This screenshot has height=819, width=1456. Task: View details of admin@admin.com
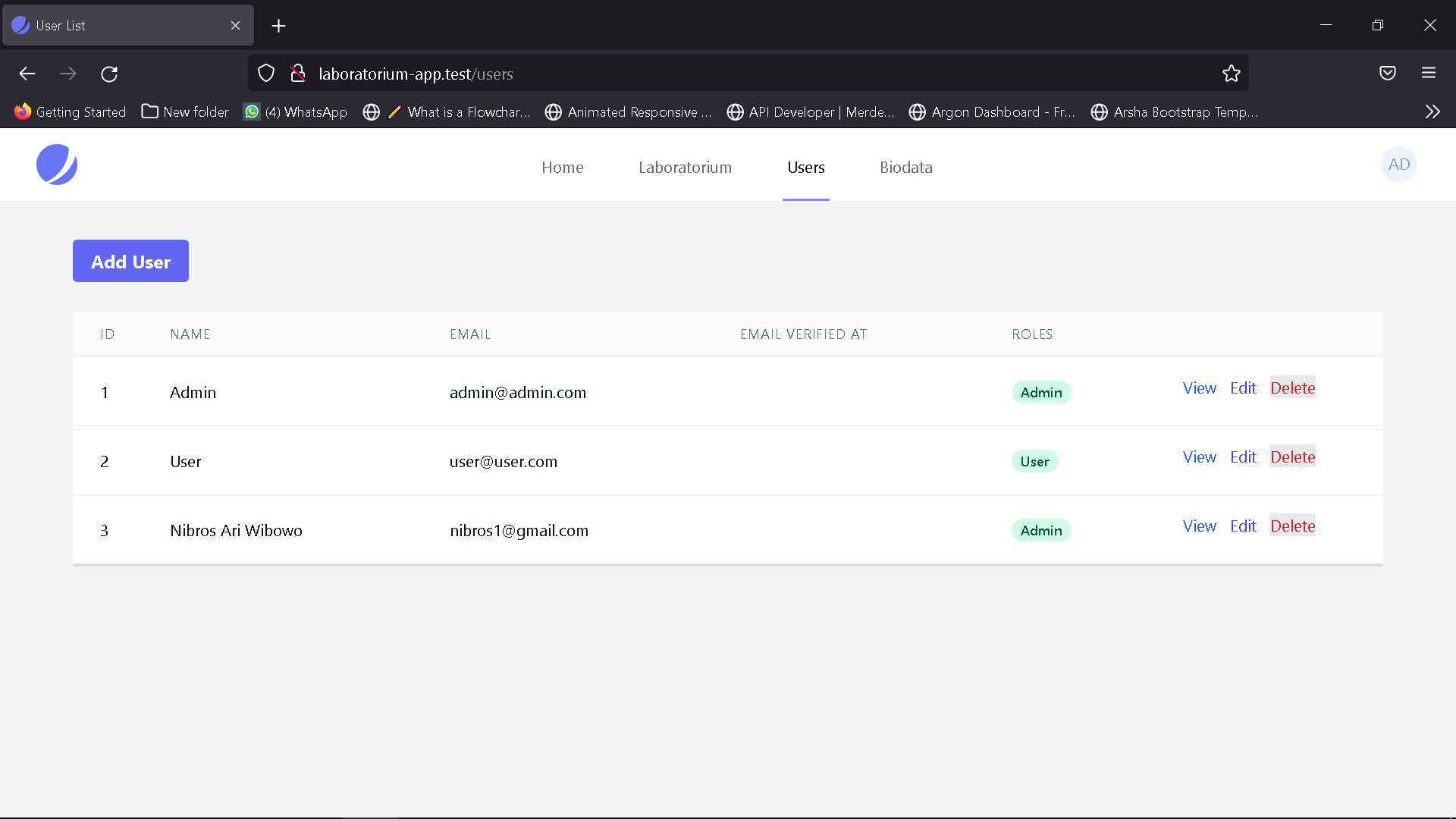(x=1199, y=388)
